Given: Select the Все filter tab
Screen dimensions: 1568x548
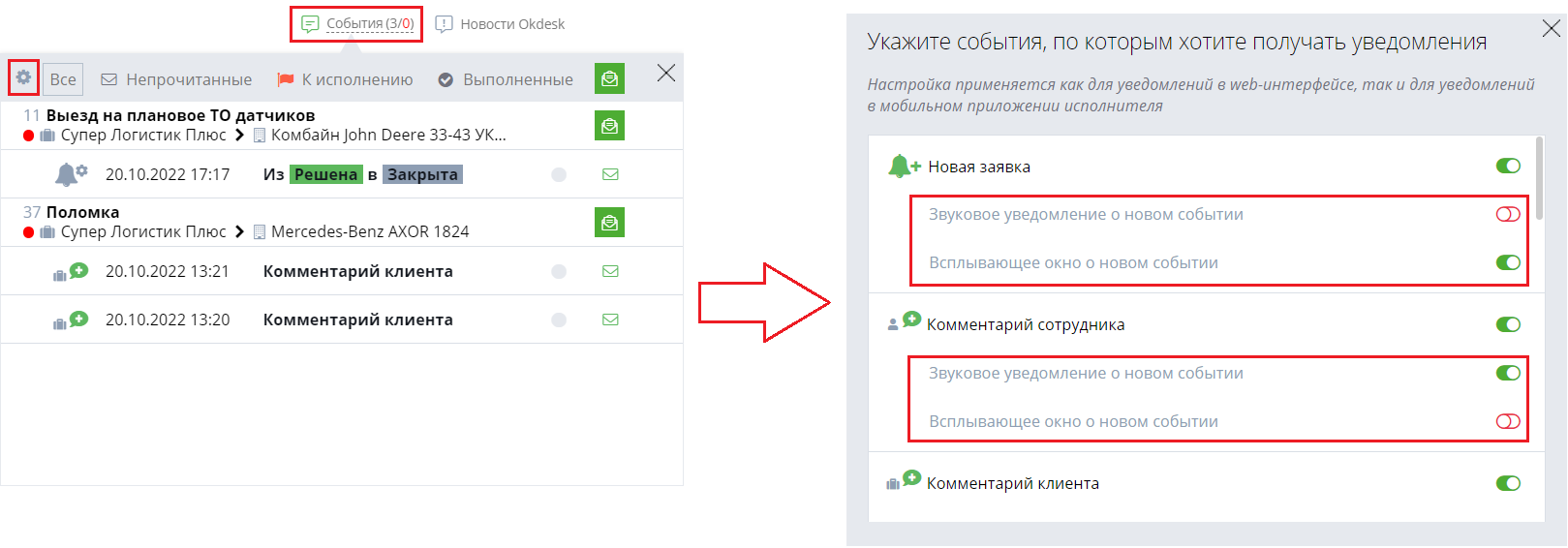Looking at the screenshot, I should [63, 79].
